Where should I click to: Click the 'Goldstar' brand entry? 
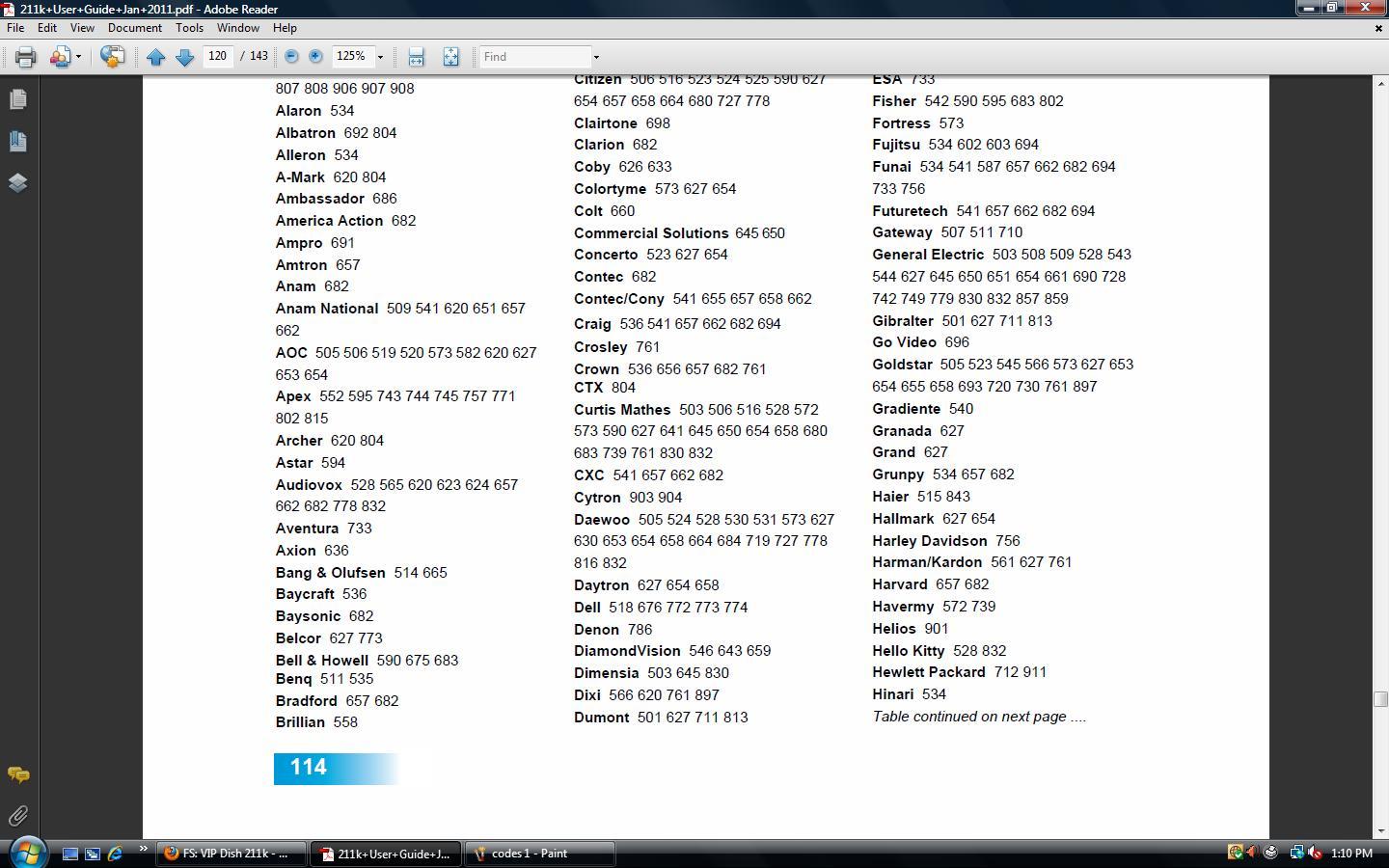coord(903,365)
